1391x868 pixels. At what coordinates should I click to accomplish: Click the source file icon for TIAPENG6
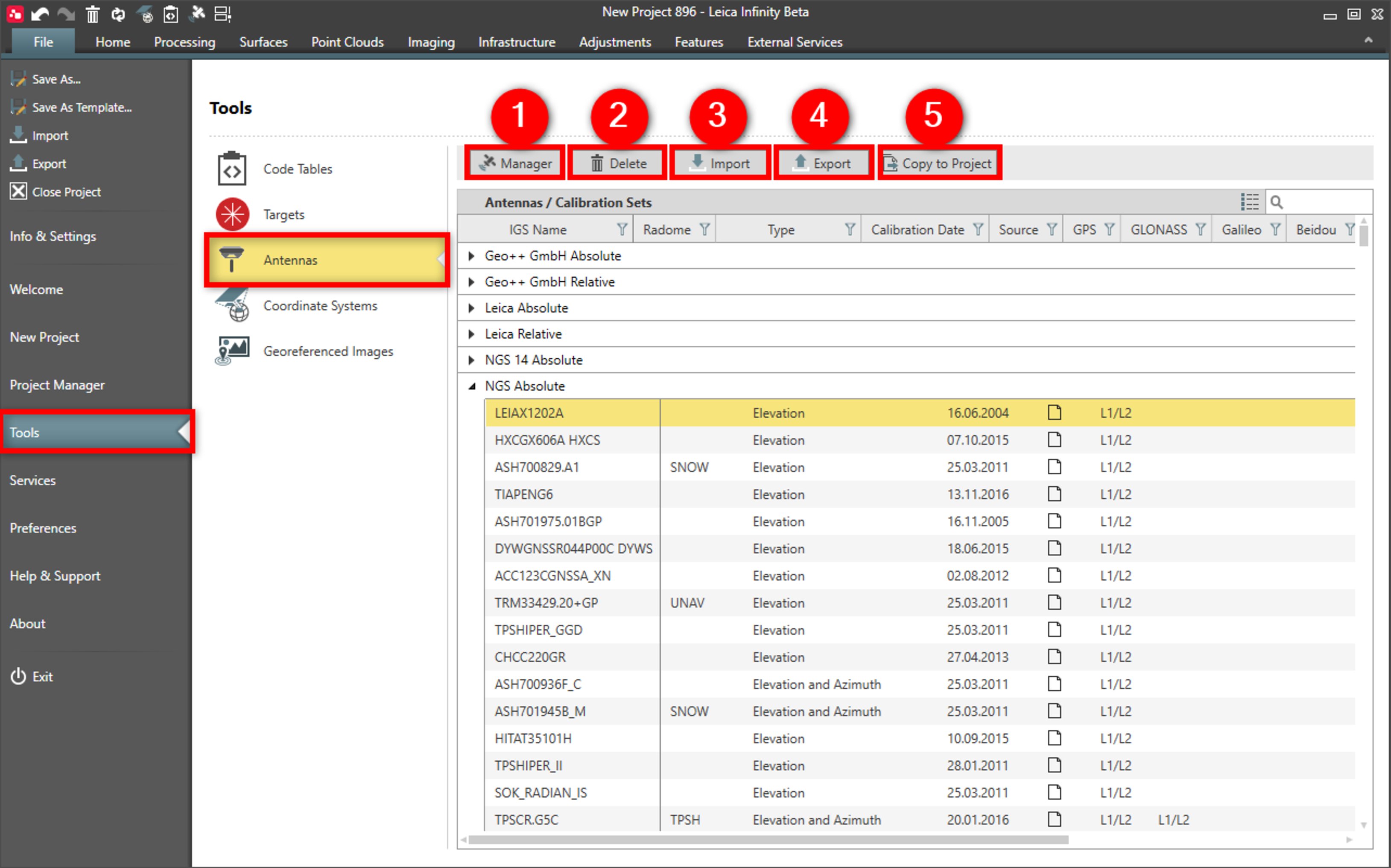pos(1054,494)
